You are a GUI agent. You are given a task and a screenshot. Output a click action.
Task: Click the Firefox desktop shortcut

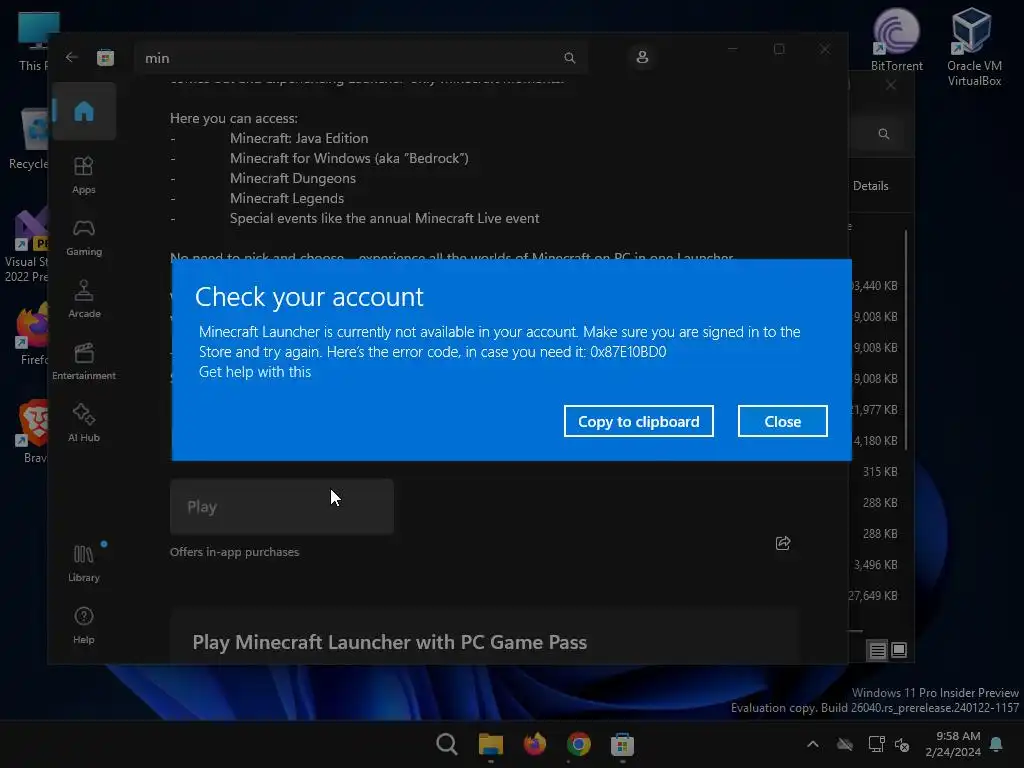[x=33, y=333]
